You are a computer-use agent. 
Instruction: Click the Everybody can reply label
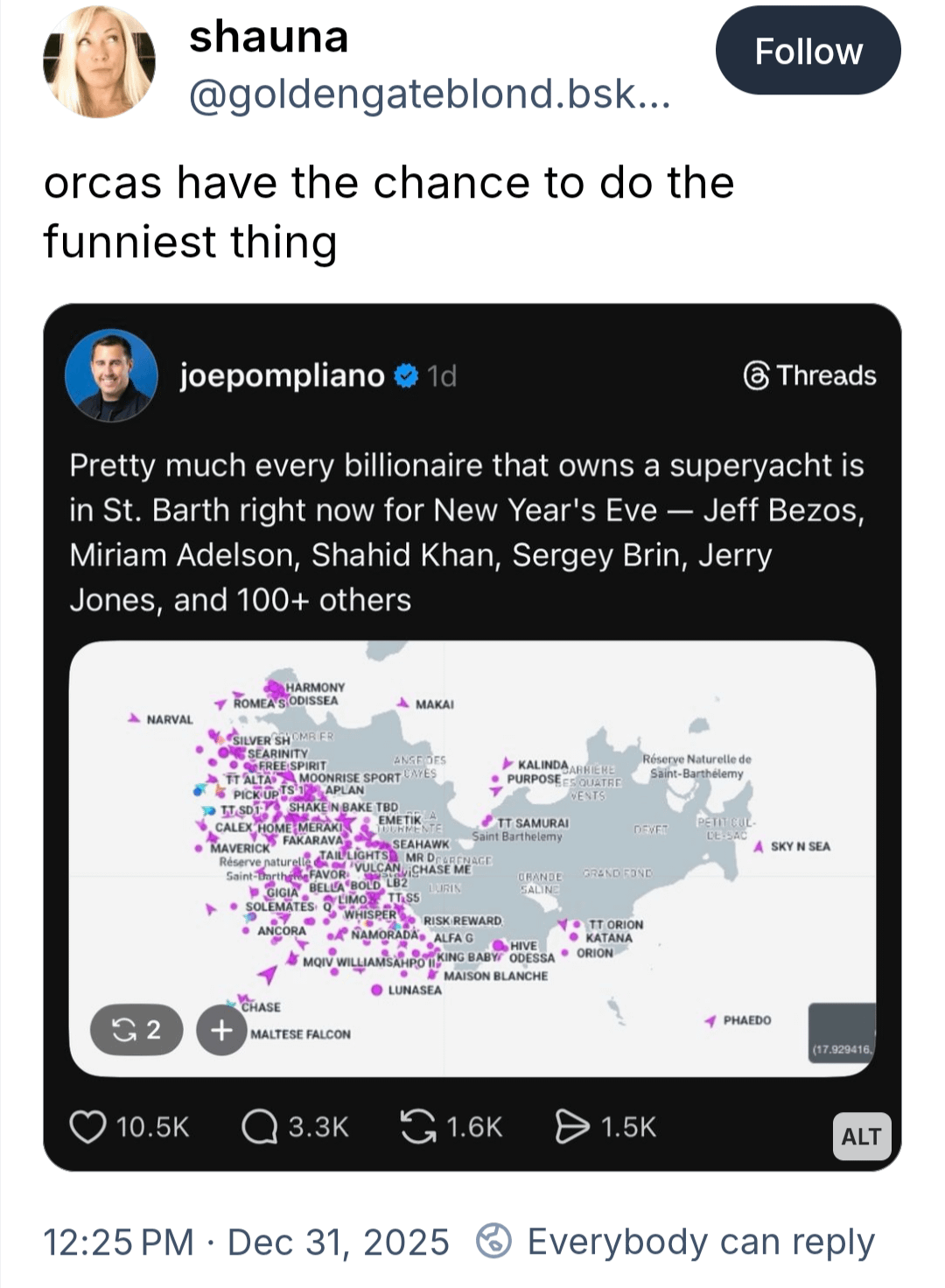pos(700,1242)
